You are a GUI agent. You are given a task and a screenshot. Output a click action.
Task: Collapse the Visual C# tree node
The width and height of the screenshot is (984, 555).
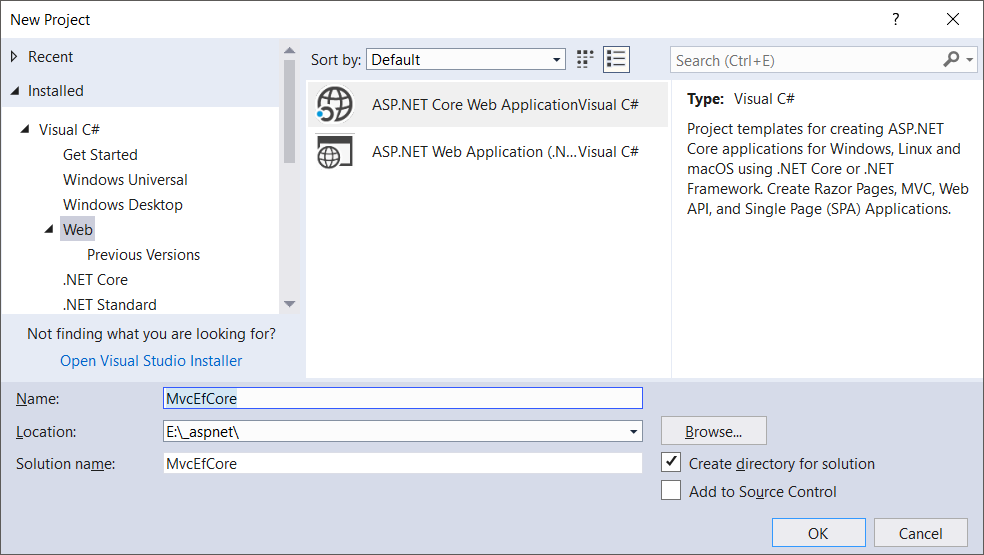25,129
